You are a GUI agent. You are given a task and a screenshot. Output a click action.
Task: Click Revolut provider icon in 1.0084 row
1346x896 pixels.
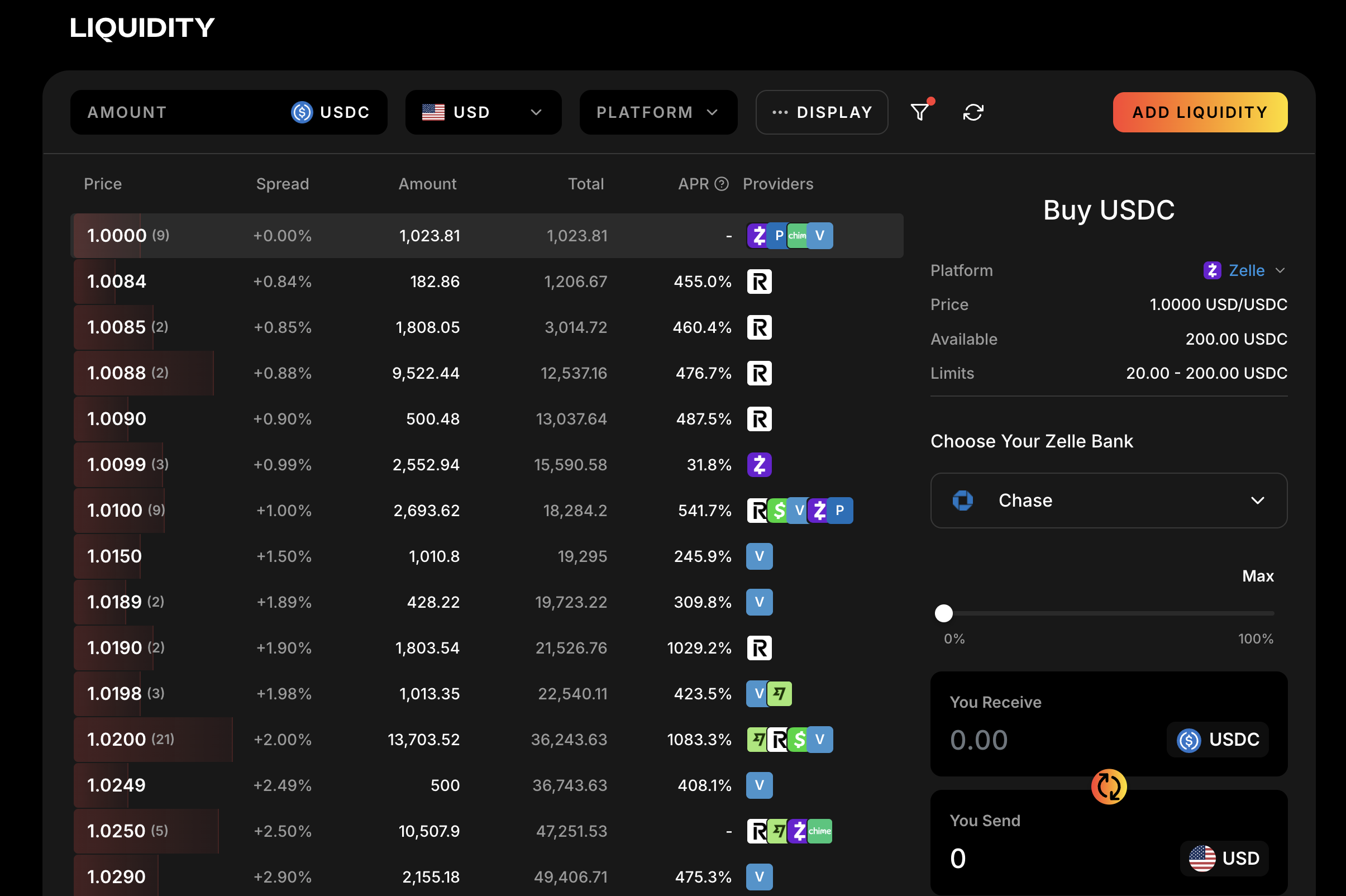(759, 282)
